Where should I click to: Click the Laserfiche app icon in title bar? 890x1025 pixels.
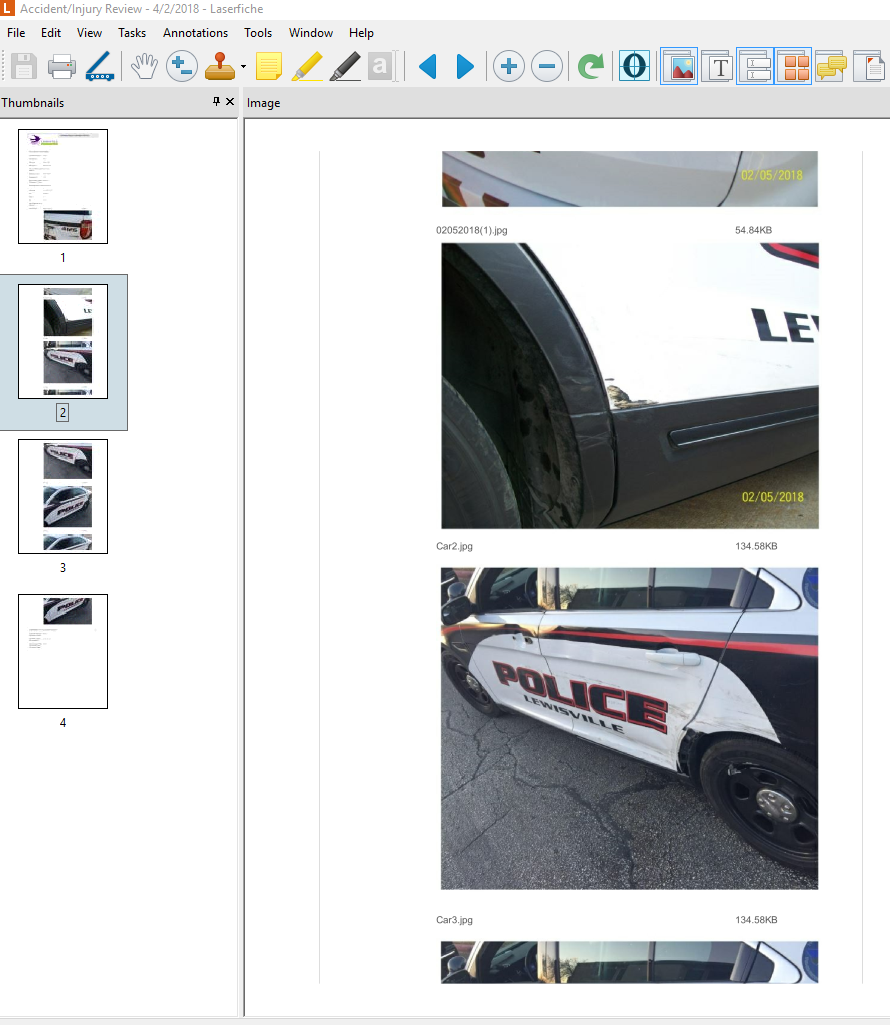(7, 8)
